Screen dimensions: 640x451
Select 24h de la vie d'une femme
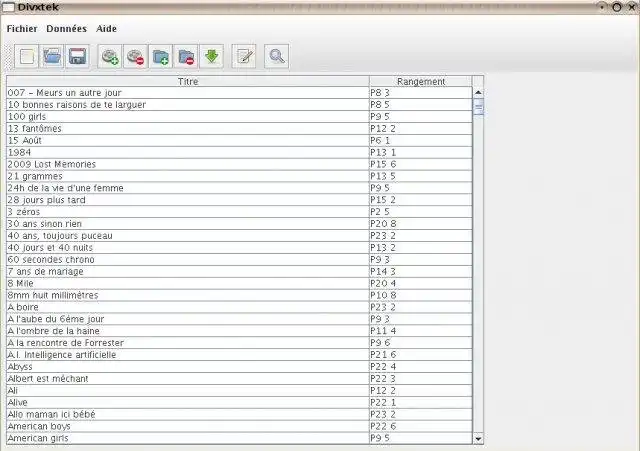239,188
